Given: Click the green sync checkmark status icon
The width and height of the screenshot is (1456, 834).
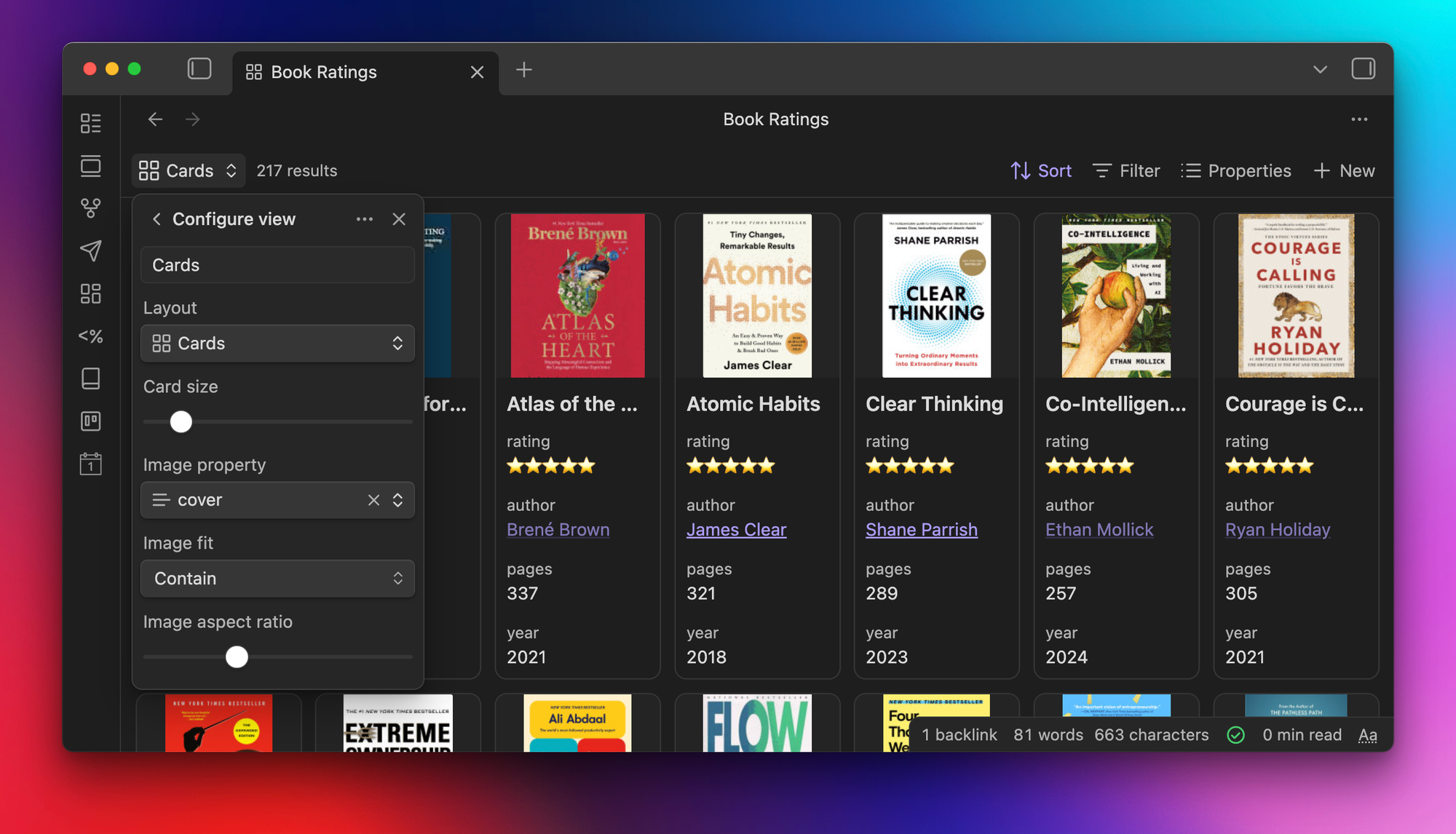Looking at the screenshot, I should 1235,735.
